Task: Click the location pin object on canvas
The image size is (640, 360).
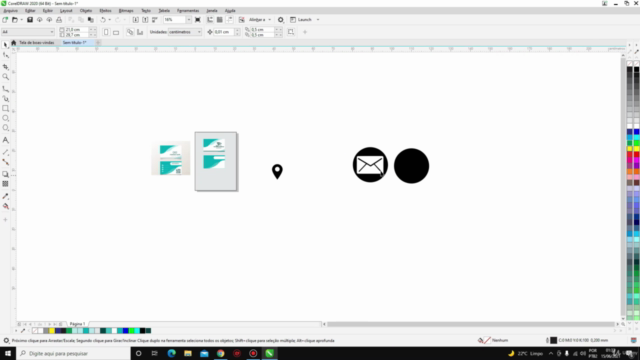Action: (x=277, y=171)
